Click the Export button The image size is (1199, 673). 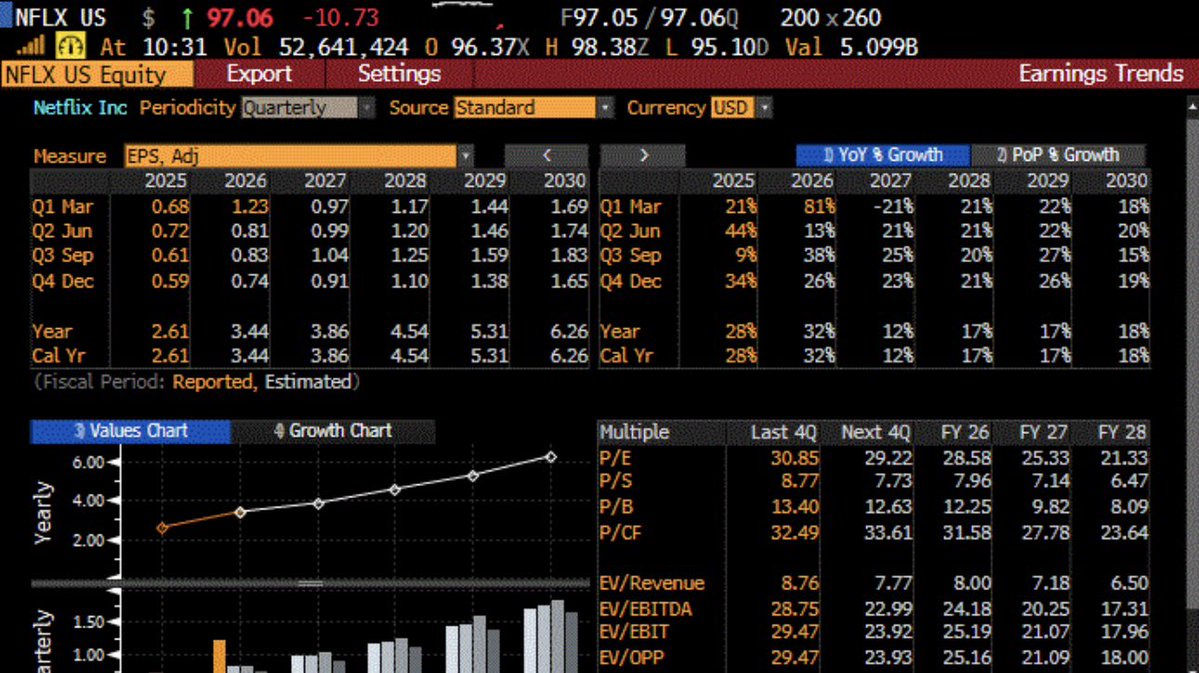coord(259,74)
